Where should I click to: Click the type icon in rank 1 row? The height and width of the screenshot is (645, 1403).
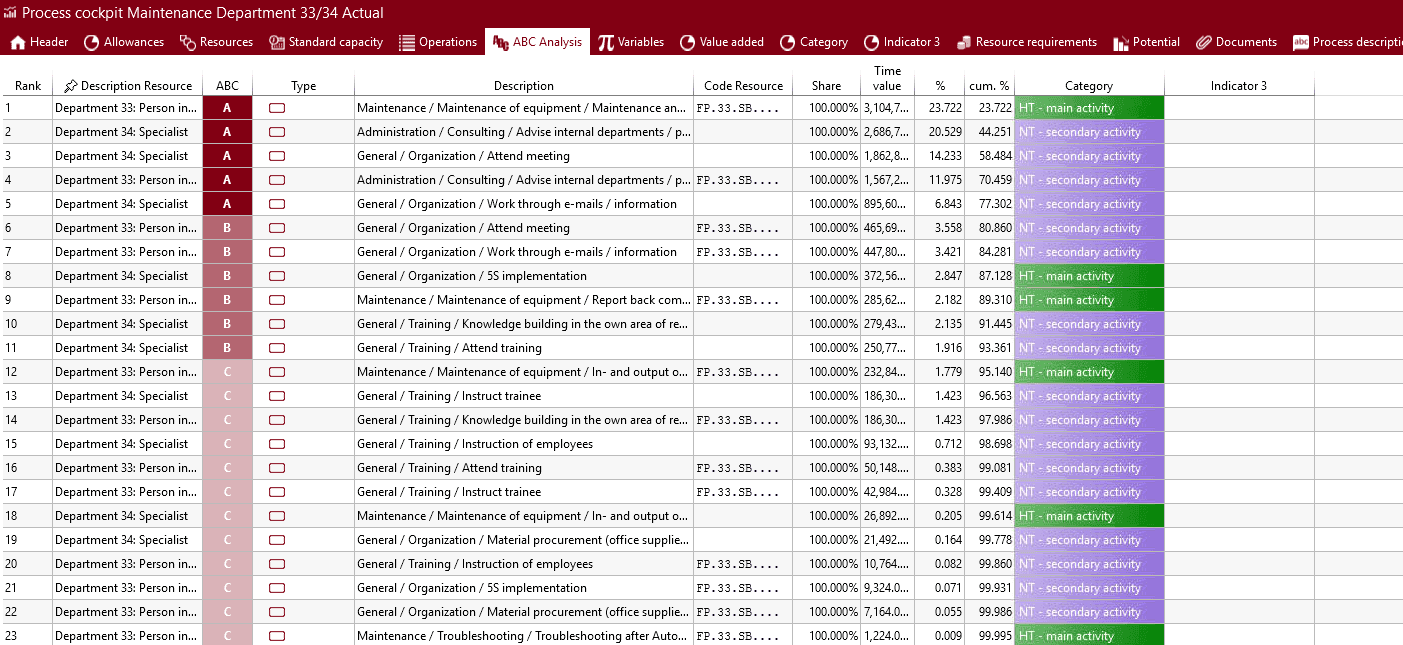(x=277, y=108)
